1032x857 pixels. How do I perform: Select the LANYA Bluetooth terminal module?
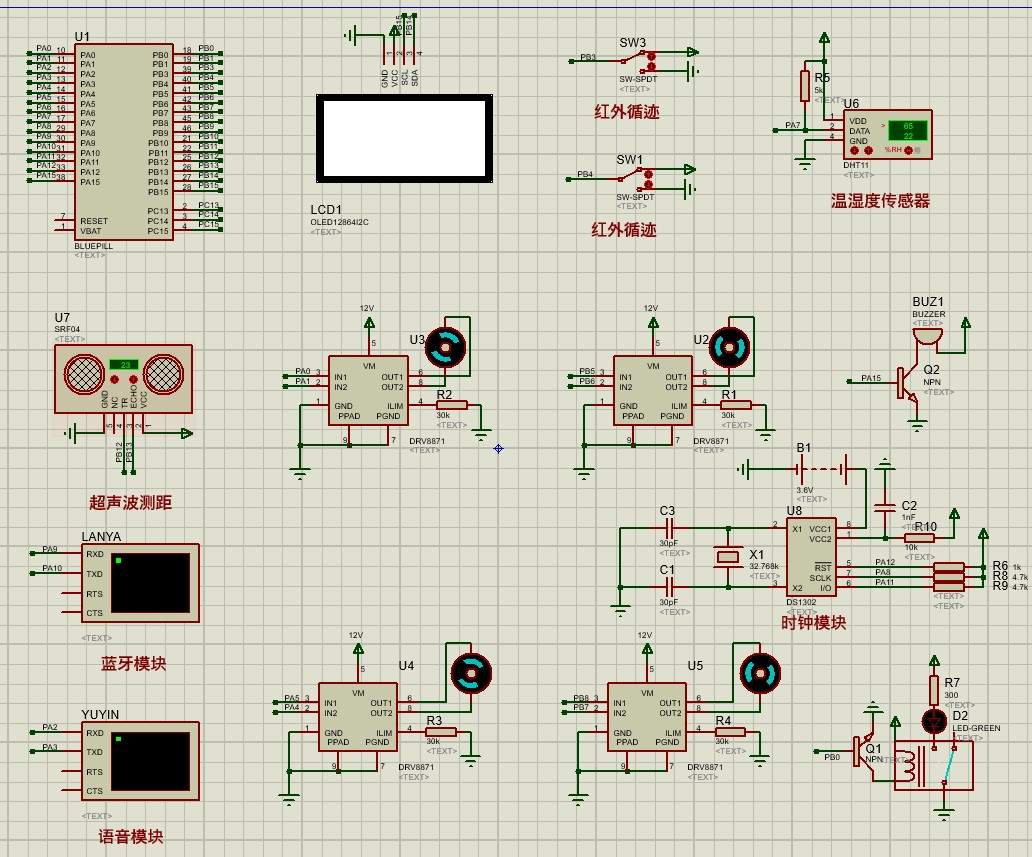pos(140,583)
